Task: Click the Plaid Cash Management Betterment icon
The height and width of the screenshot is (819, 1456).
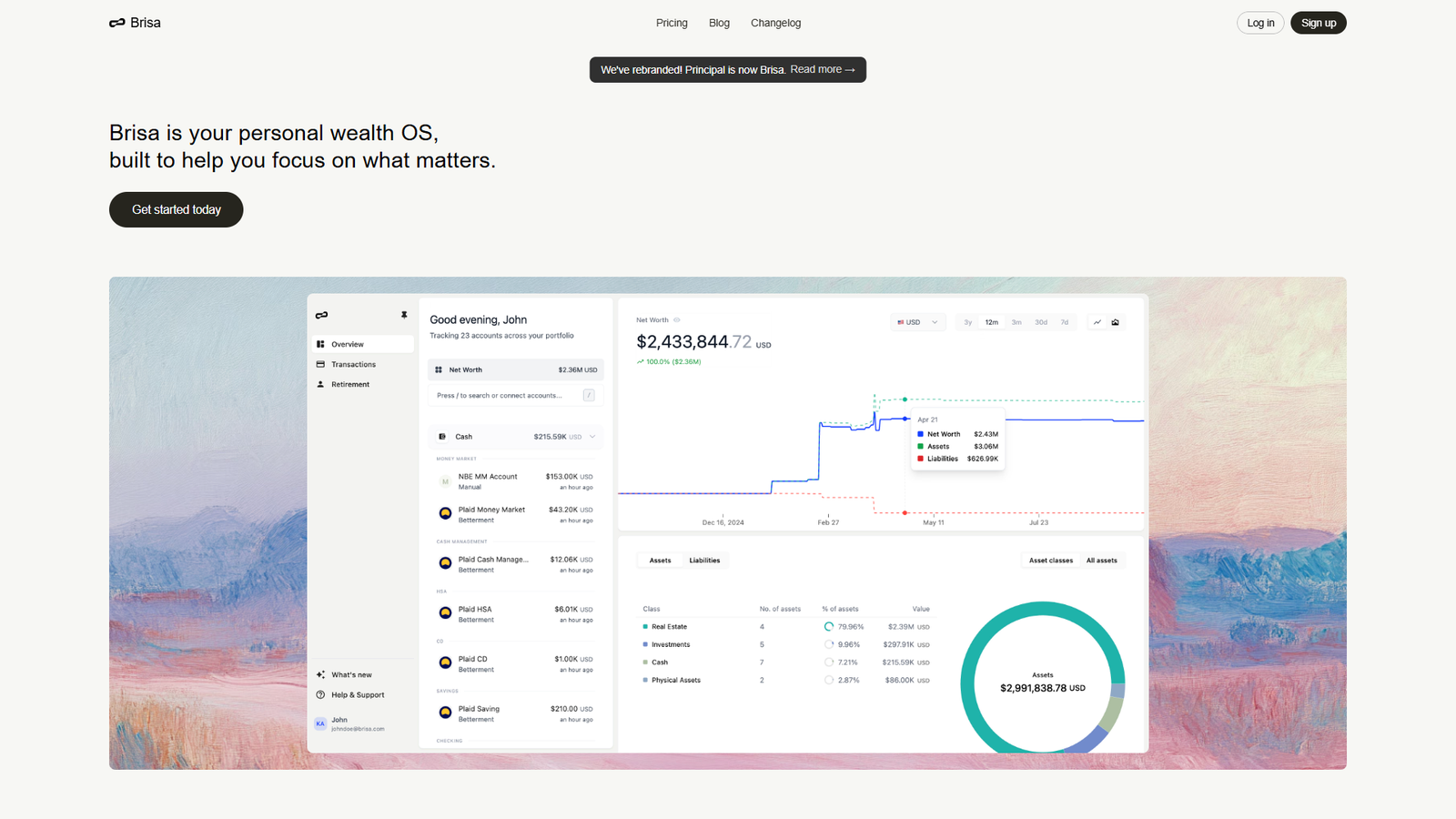Action: pos(445,563)
